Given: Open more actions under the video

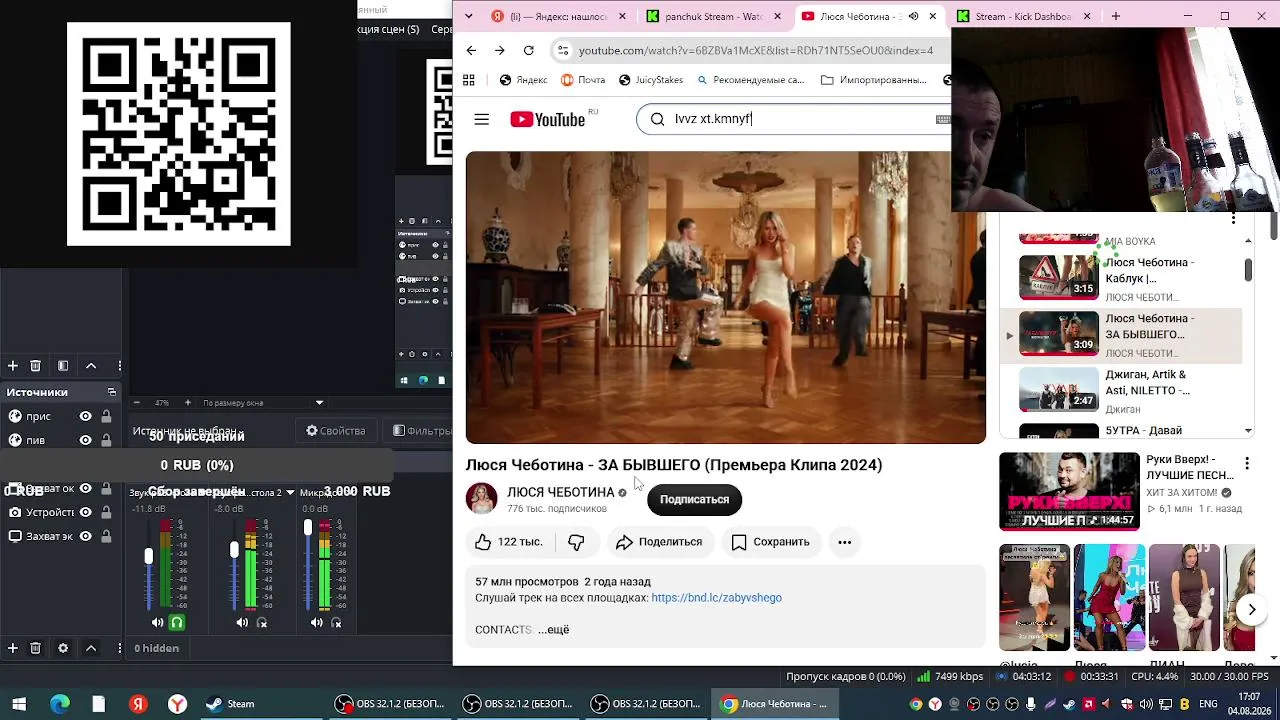Looking at the screenshot, I should pyautogui.click(x=845, y=542).
